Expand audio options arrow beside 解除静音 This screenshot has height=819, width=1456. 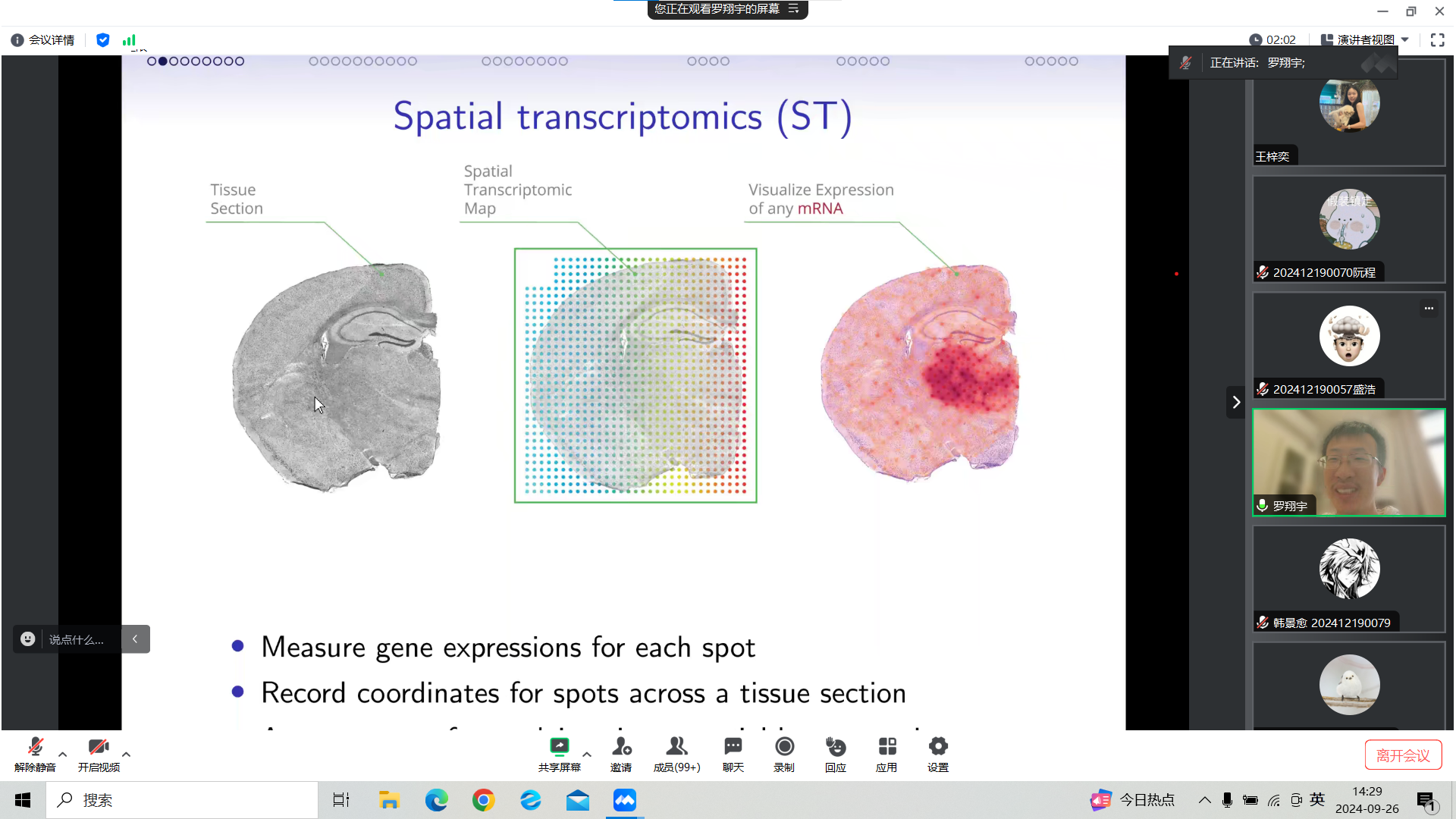pyautogui.click(x=63, y=754)
